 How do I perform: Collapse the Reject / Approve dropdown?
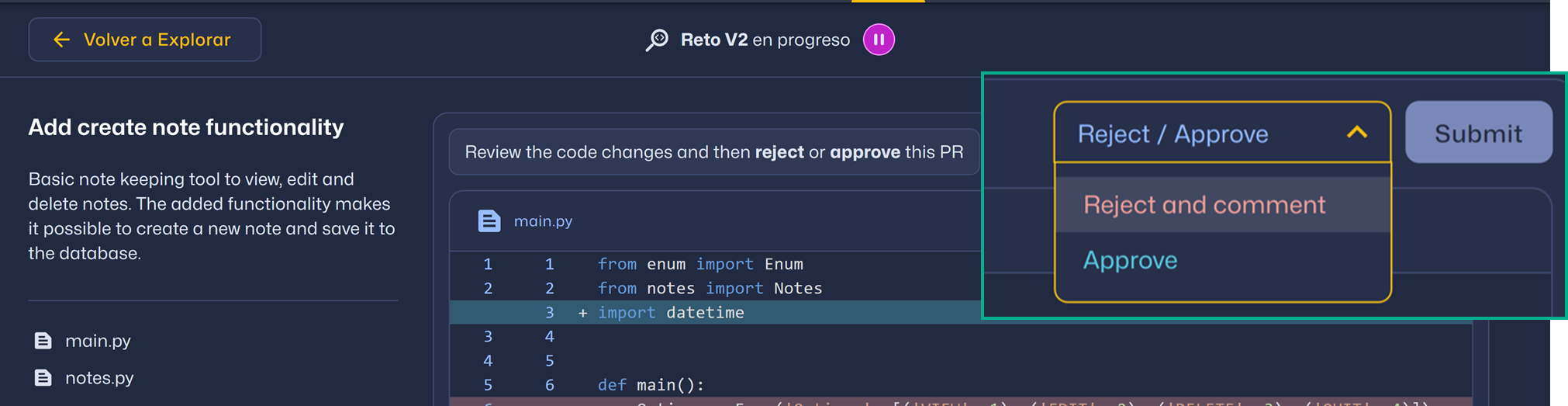(x=1222, y=133)
